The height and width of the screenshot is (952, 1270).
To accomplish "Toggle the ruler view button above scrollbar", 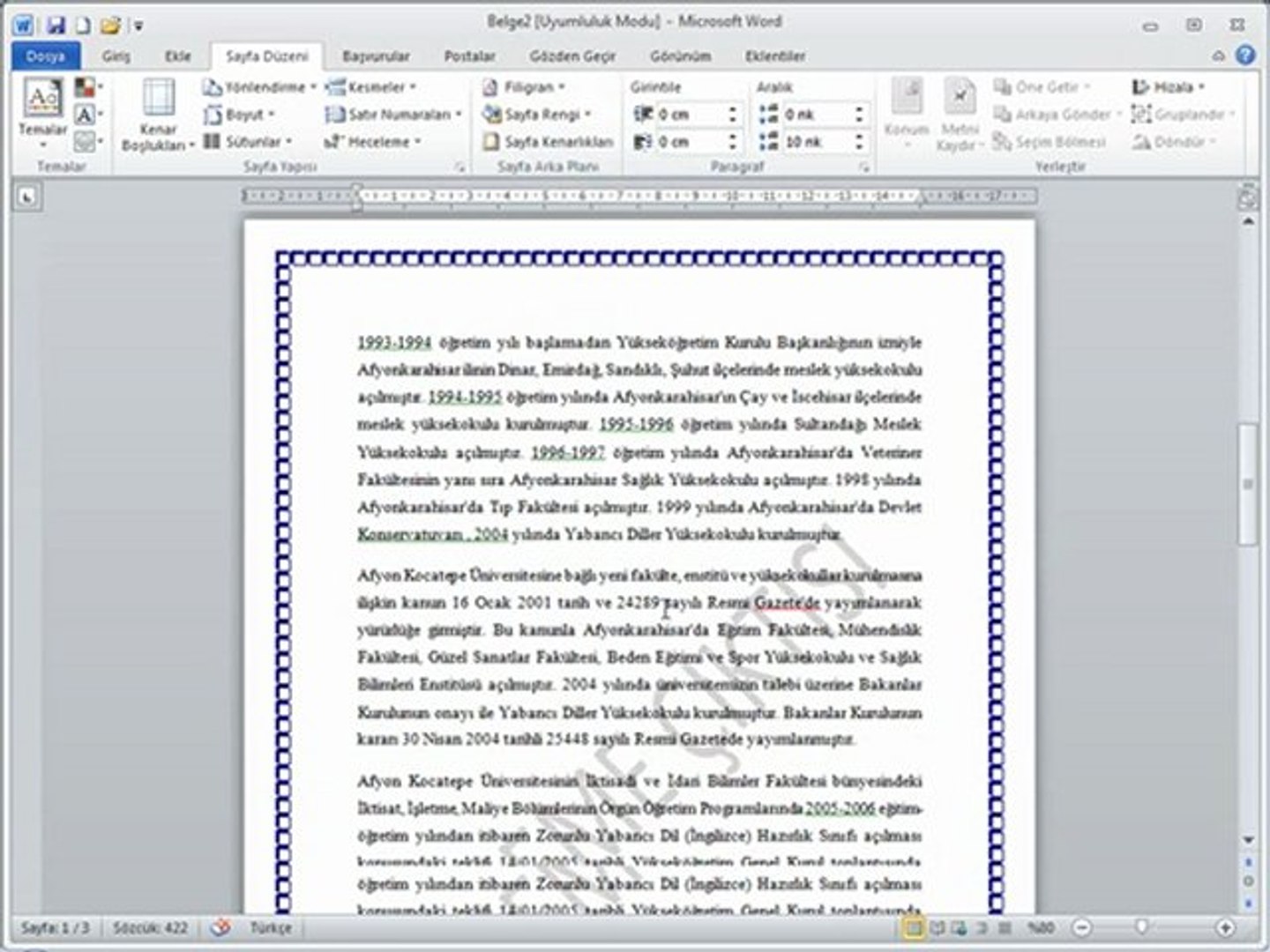I will (1247, 197).
